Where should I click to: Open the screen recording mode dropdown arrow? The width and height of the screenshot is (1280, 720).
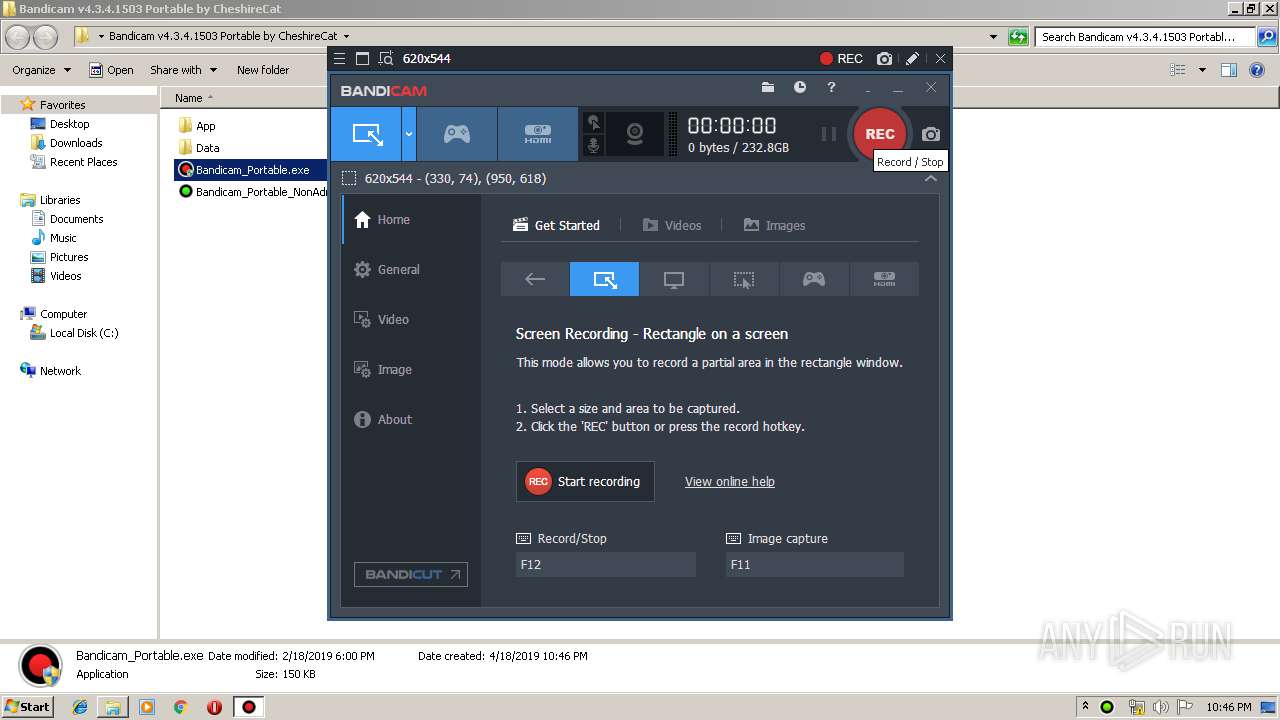(x=409, y=134)
